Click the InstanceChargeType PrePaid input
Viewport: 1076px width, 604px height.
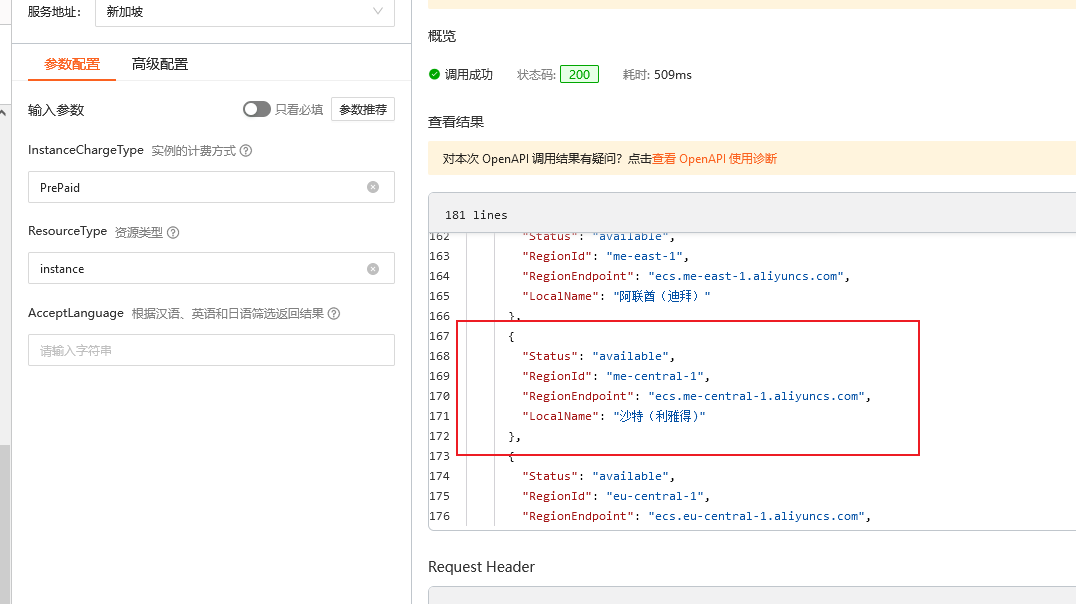200,187
